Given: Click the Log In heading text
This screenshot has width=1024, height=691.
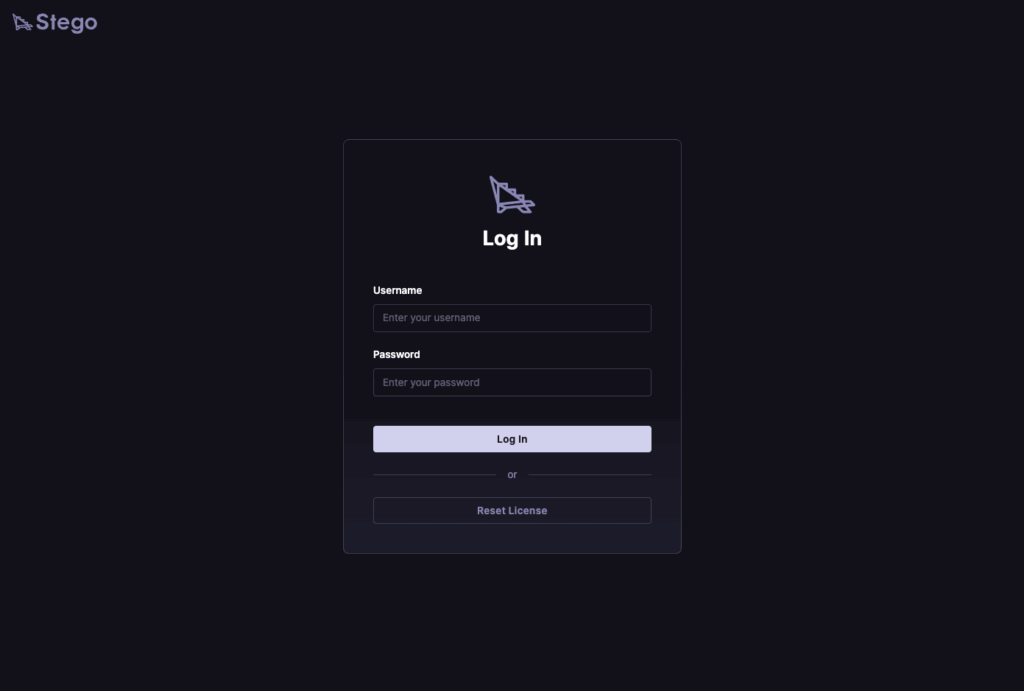Looking at the screenshot, I should [512, 238].
